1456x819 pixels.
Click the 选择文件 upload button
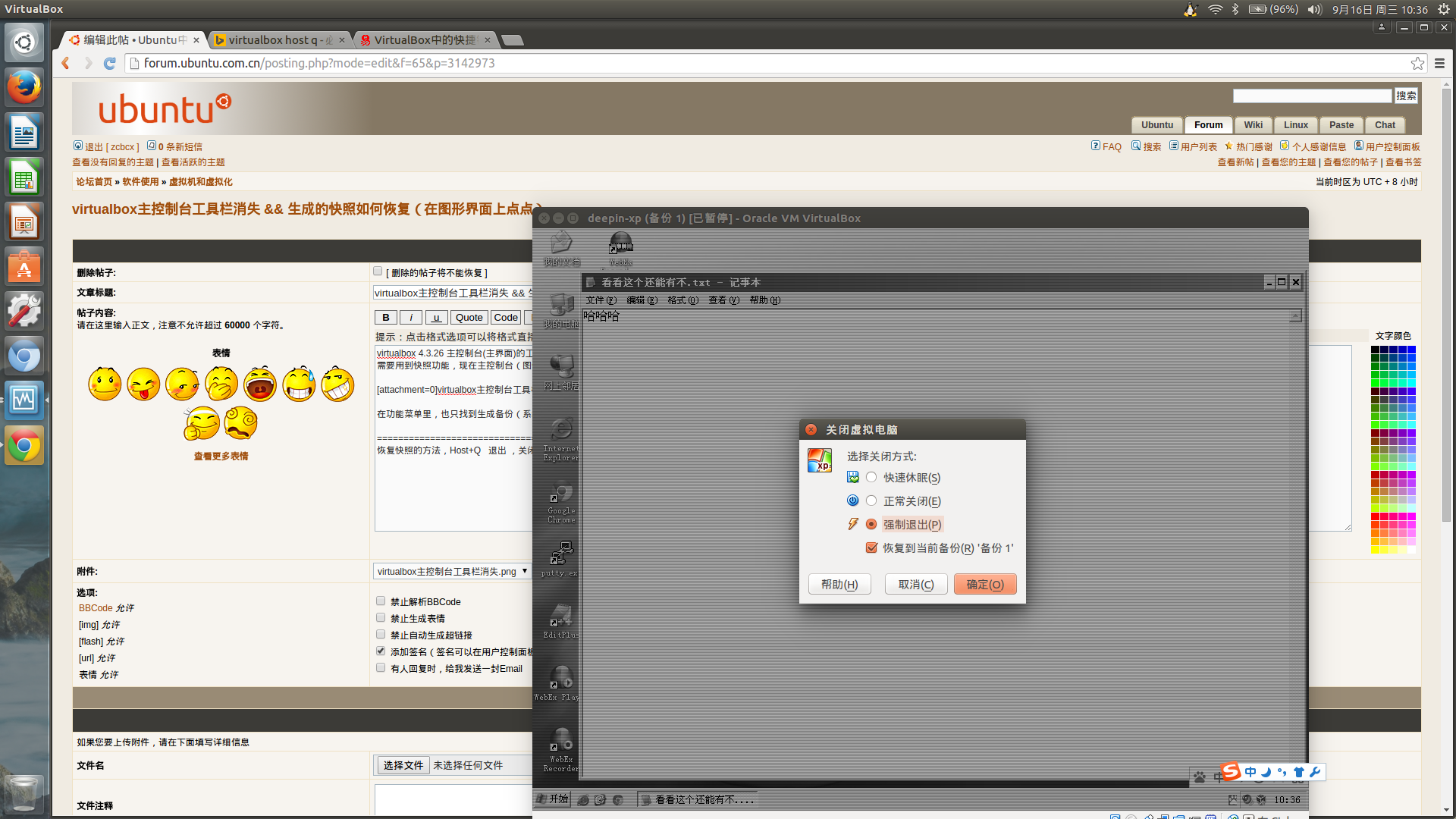(x=403, y=765)
